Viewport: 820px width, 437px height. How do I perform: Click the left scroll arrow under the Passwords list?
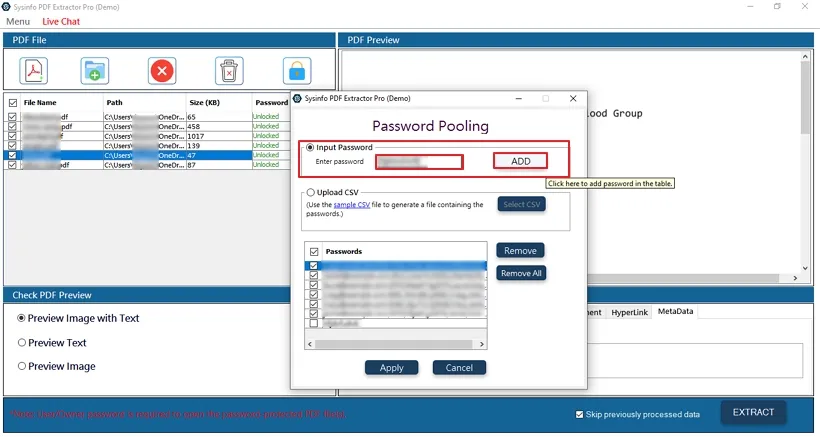[x=310, y=344]
